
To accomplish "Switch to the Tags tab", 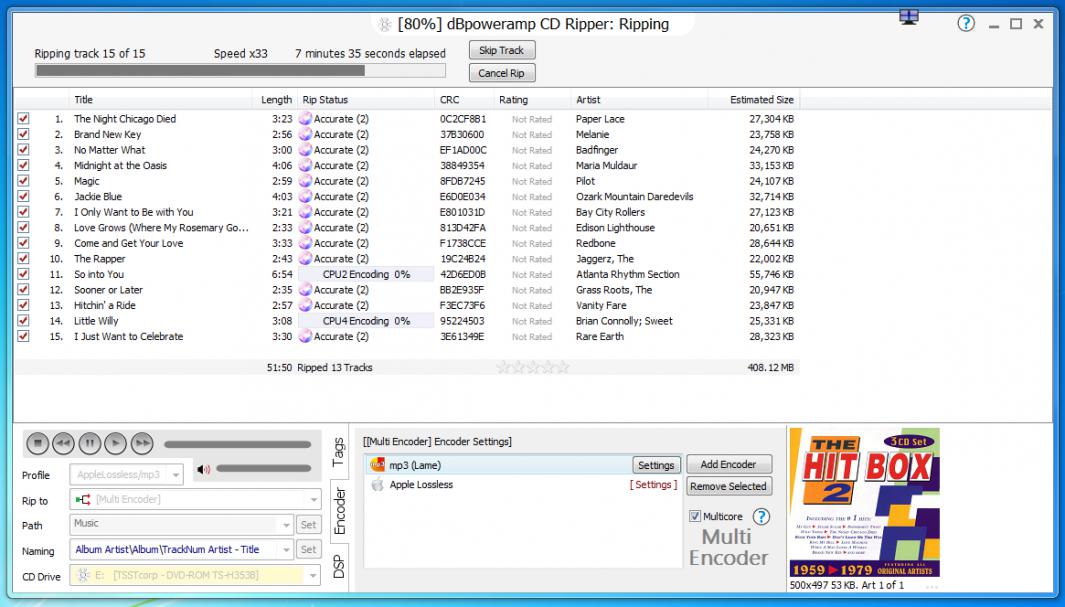I will pyautogui.click(x=338, y=453).
